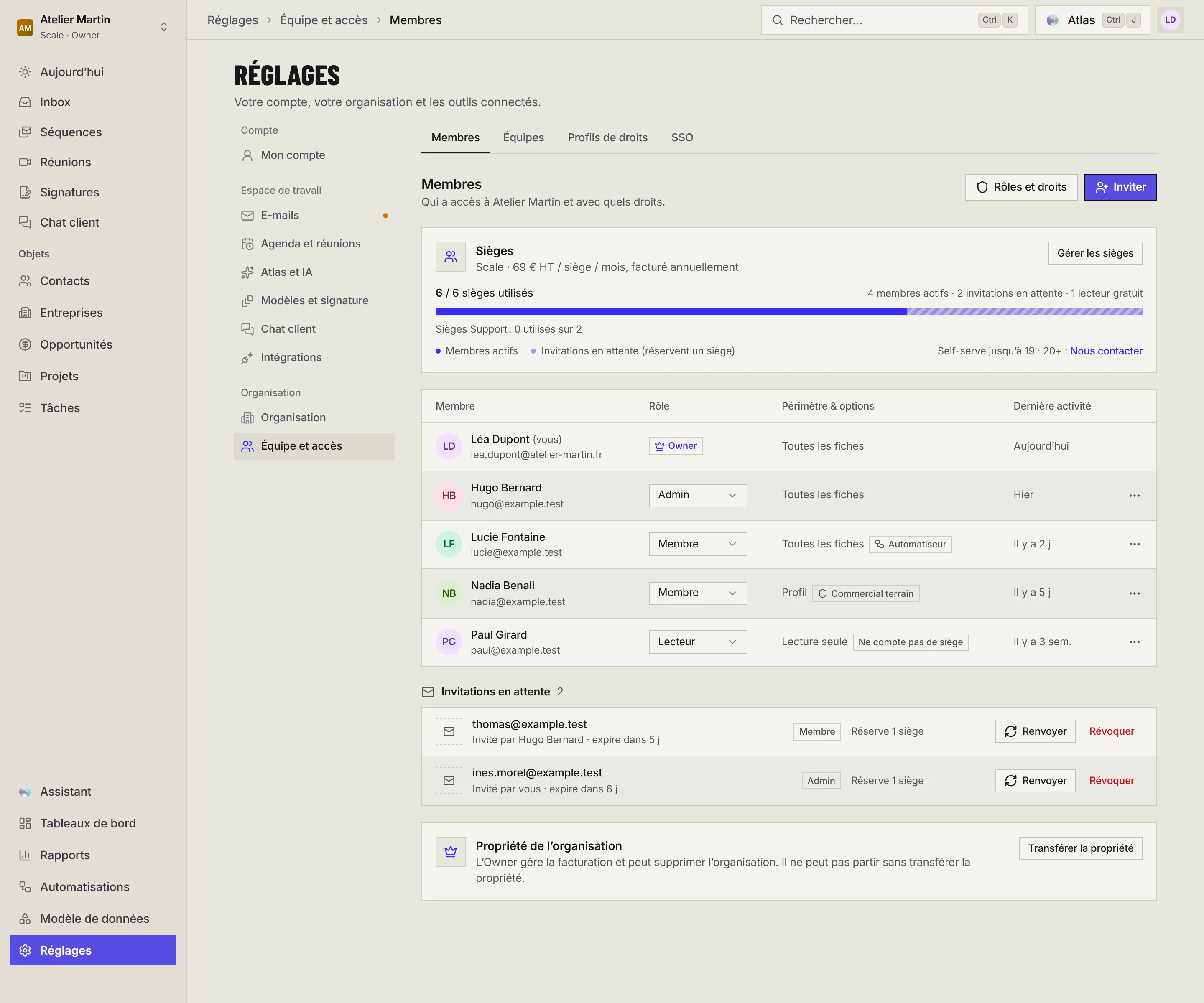Open Aujourd'hui in the sidebar
Screen dimensions: 1204x1003
[93, 71]
